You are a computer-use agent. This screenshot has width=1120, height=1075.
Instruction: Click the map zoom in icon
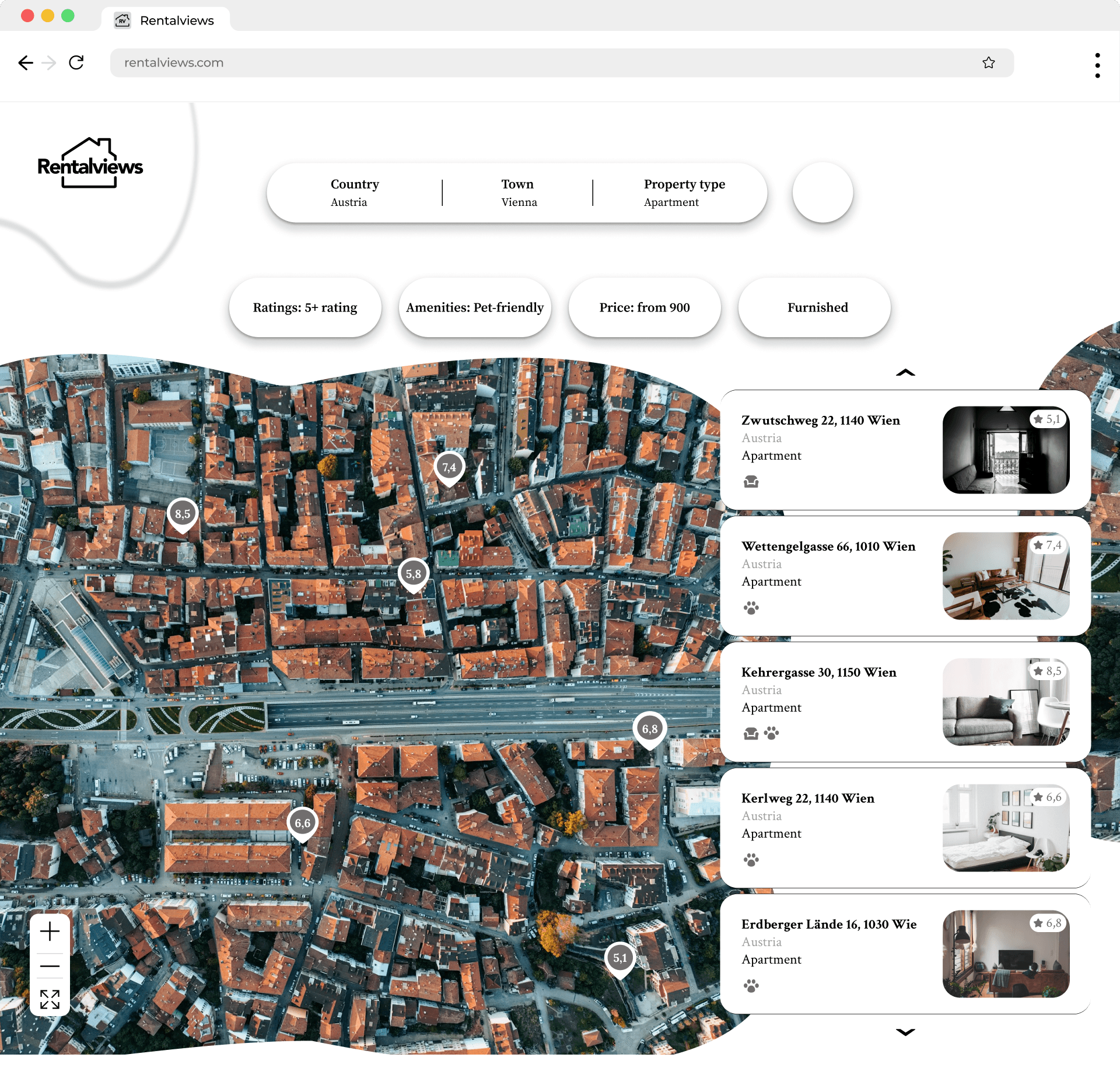point(50,932)
